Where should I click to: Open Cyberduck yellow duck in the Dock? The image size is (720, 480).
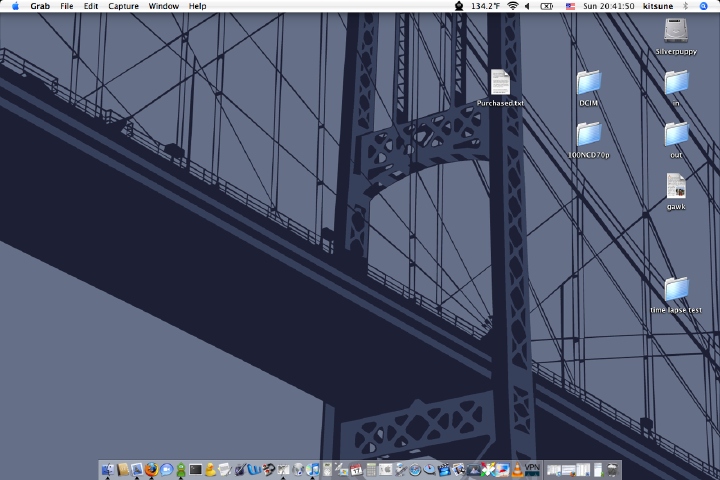click(210, 470)
